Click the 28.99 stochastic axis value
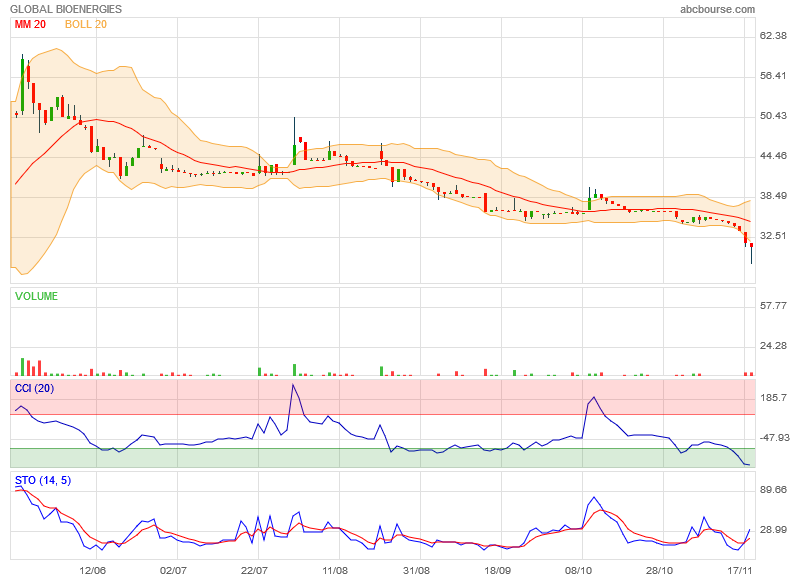The image size is (800, 580). (773, 530)
